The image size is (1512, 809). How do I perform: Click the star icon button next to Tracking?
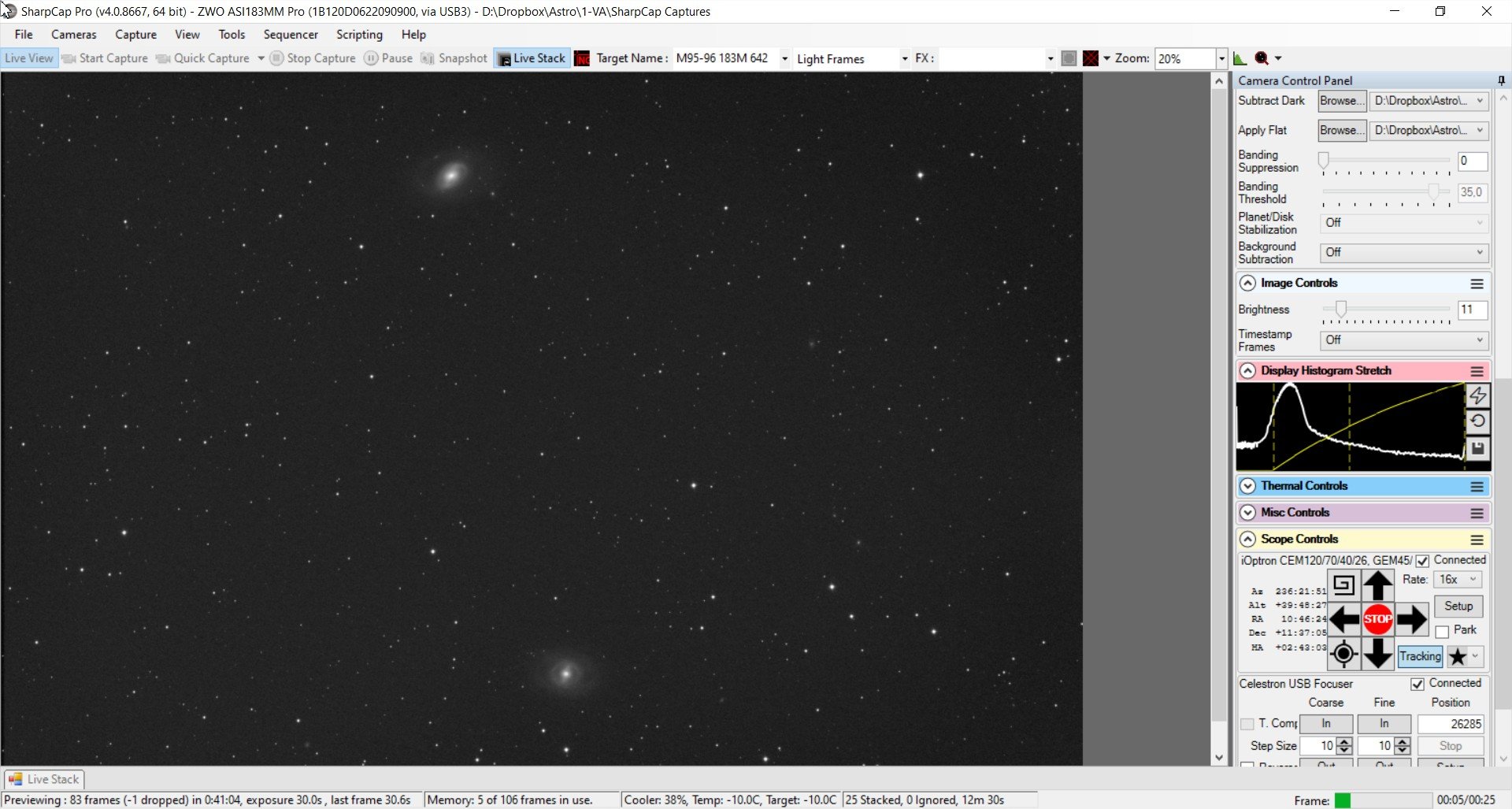point(1458,656)
